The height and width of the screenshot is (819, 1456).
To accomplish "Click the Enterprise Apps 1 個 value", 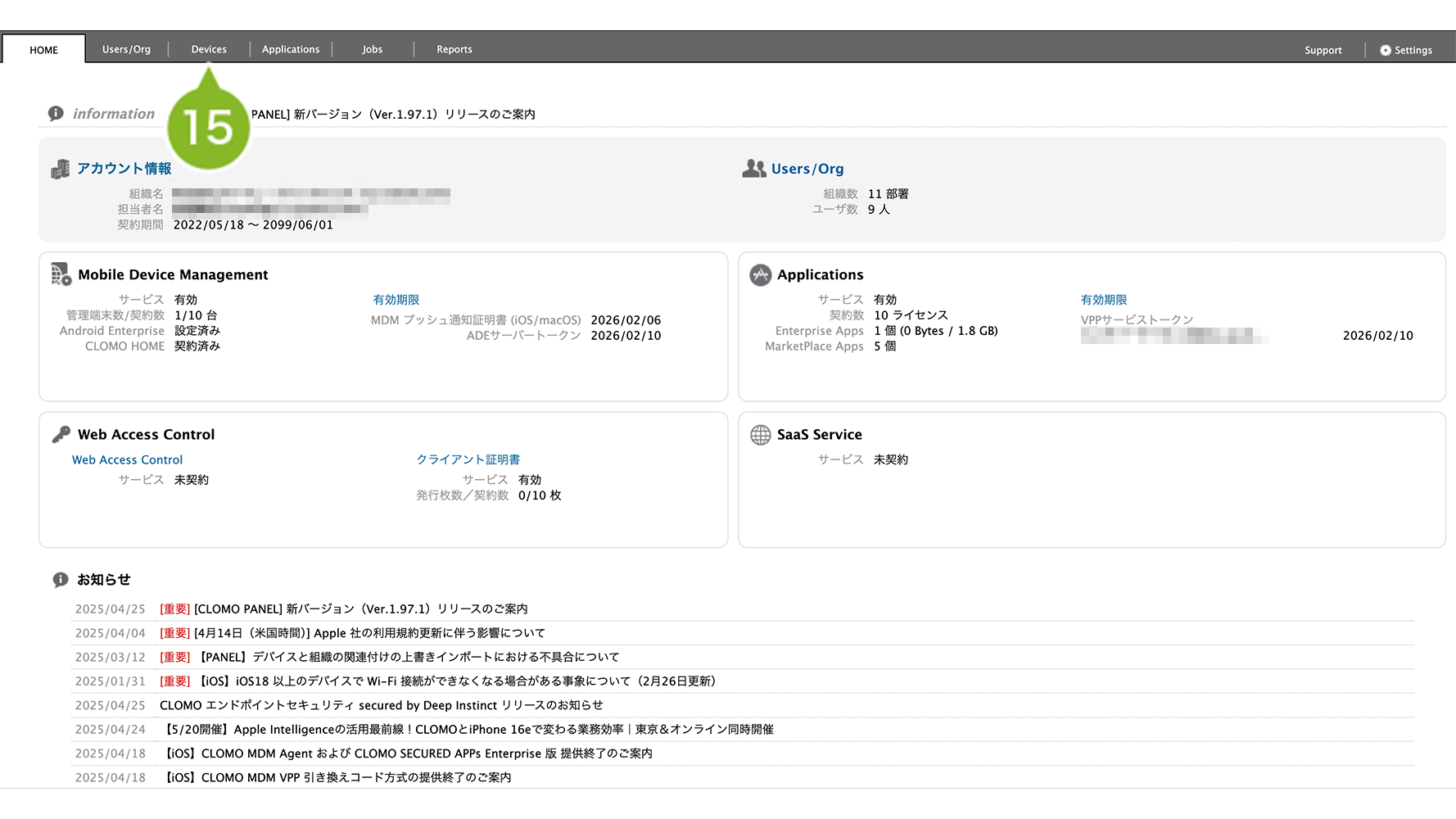I will click(935, 331).
